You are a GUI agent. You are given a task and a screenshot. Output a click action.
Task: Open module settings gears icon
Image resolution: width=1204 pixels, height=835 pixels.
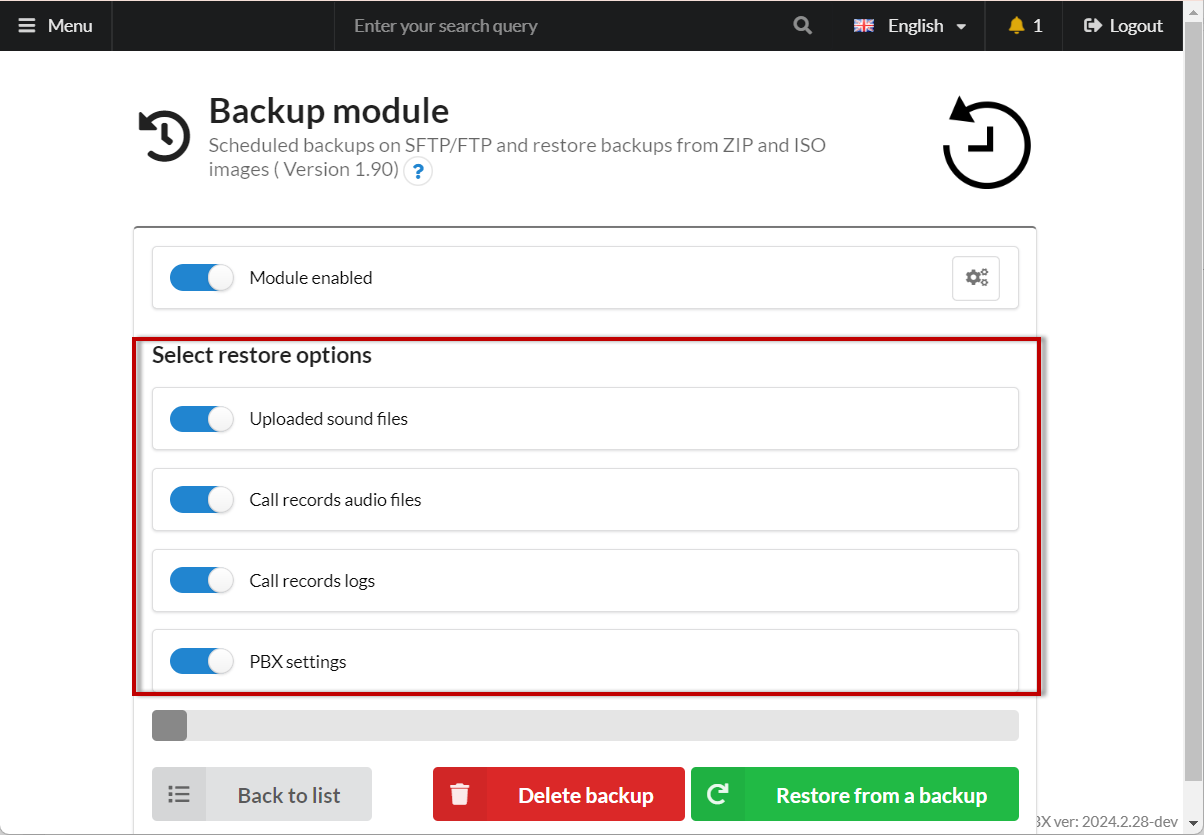point(976,278)
